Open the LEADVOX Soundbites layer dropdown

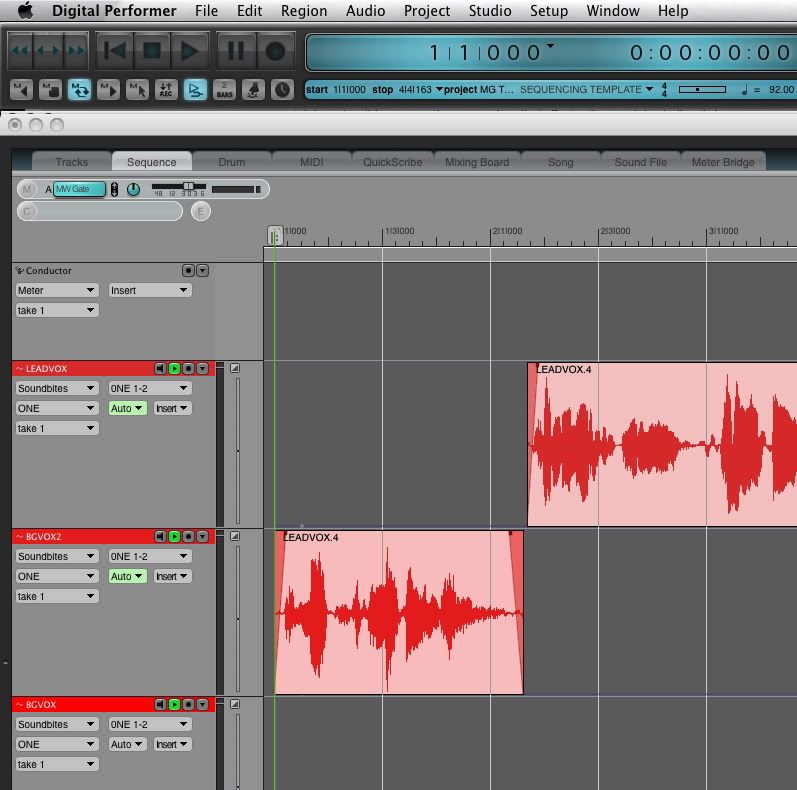coord(56,388)
